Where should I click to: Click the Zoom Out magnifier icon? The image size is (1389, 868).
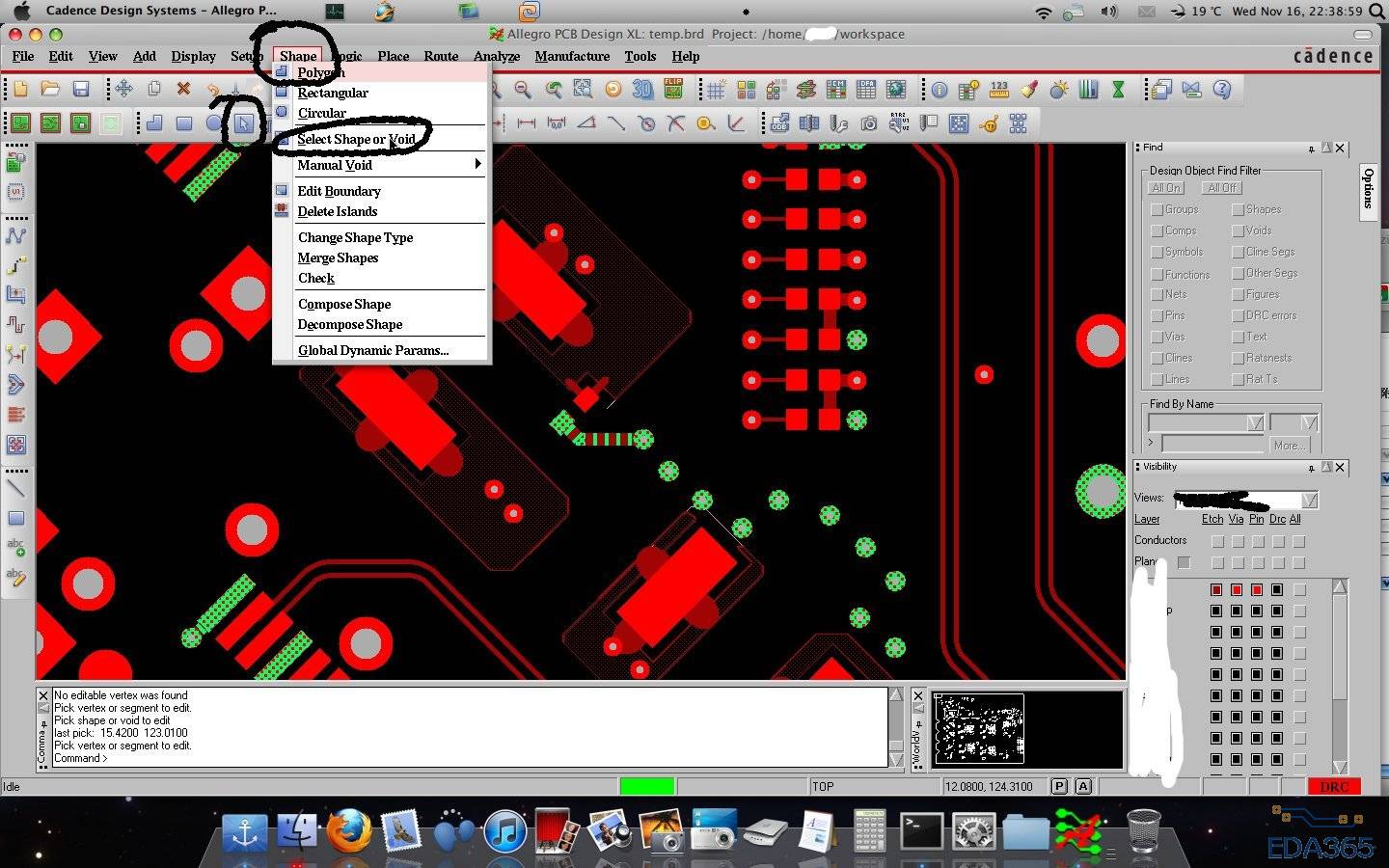point(523,90)
